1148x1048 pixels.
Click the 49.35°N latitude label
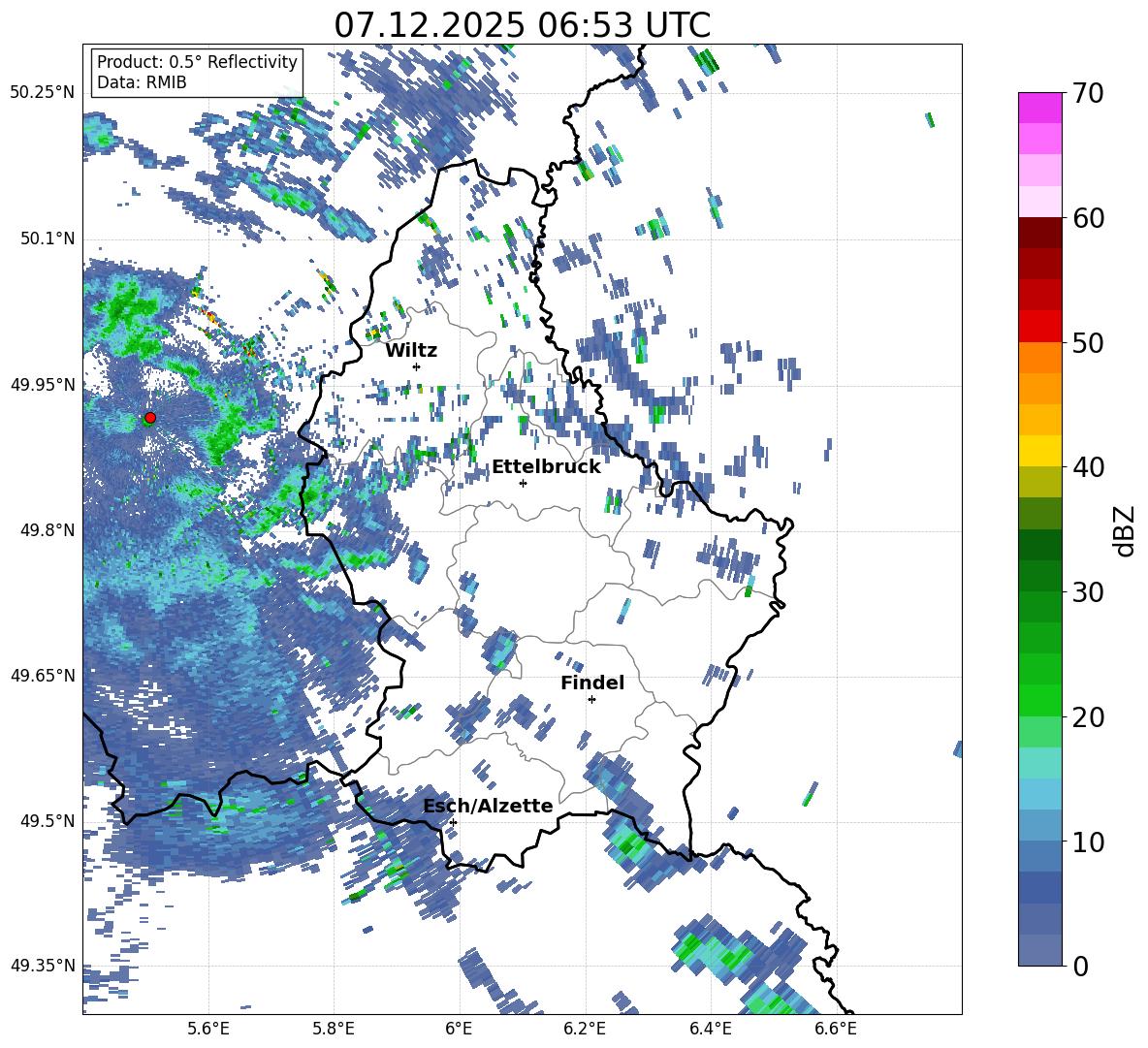pyautogui.click(x=43, y=966)
